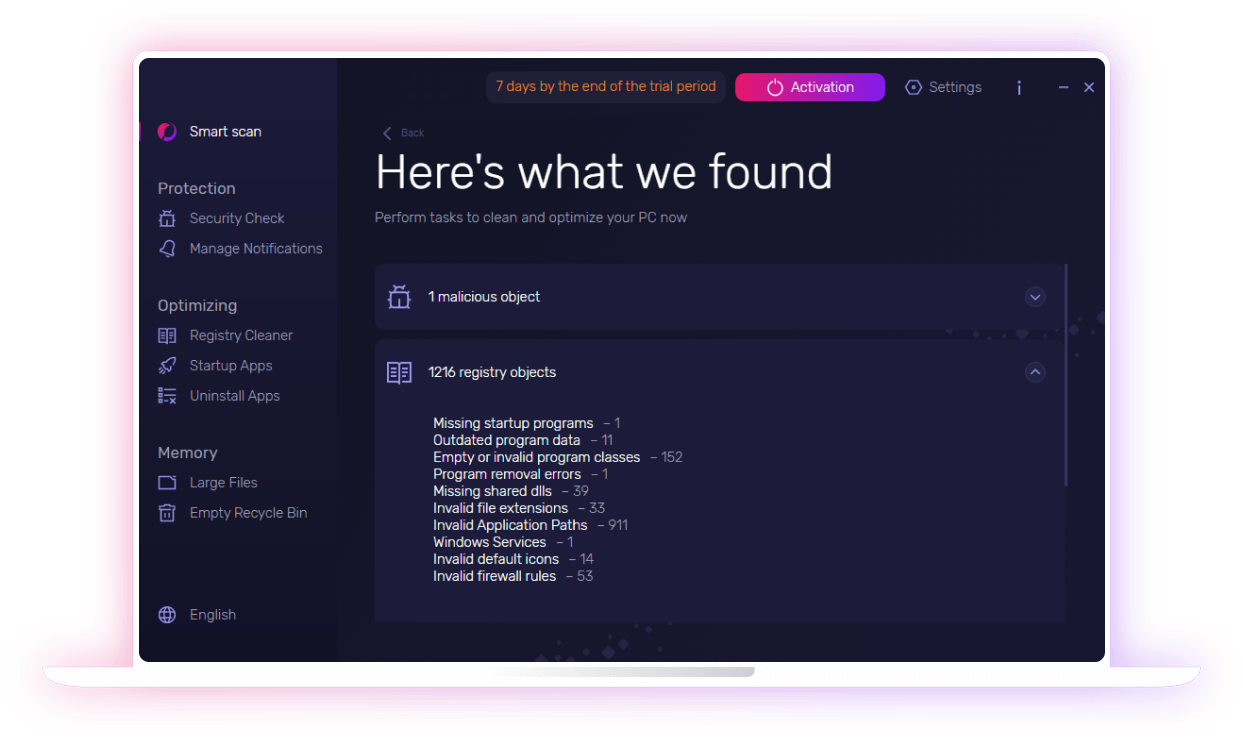The width and height of the screenshot is (1243, 738).
Task: Click the Registry Cleaner book icon
Action: click(167, 336)
